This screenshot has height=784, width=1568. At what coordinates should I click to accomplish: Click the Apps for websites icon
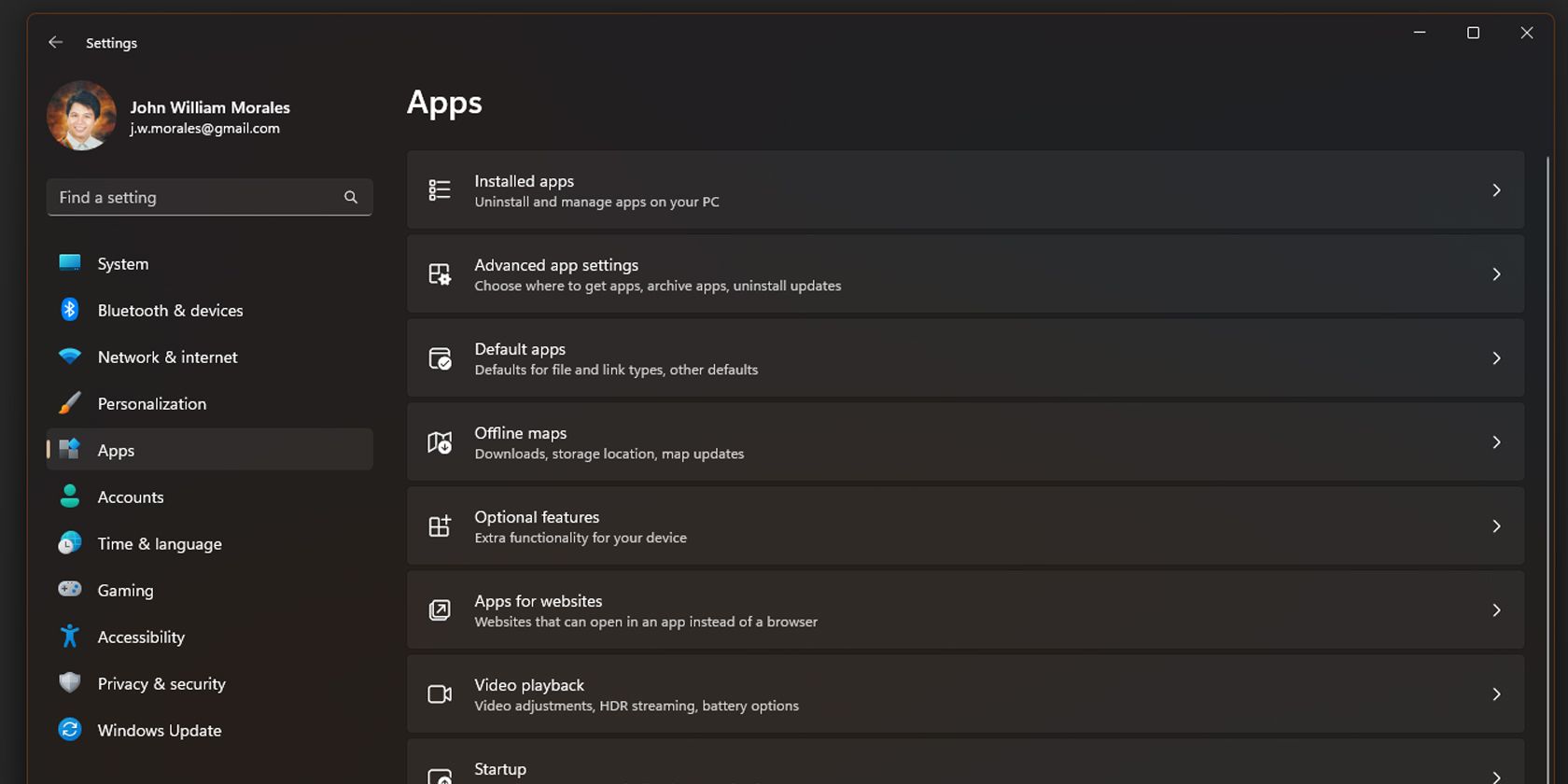pos(439,609)
